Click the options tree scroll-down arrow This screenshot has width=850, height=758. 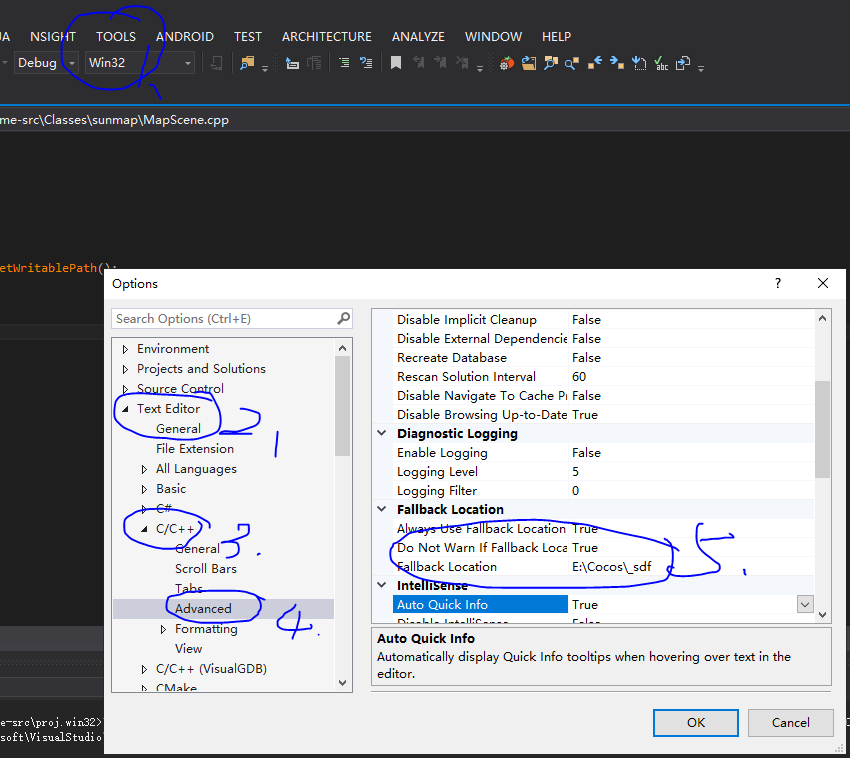(343, 683)
